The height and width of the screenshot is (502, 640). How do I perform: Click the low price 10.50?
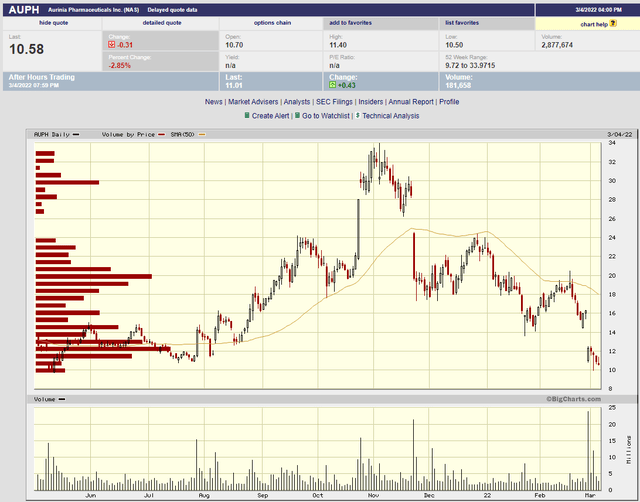click(454, 45)
